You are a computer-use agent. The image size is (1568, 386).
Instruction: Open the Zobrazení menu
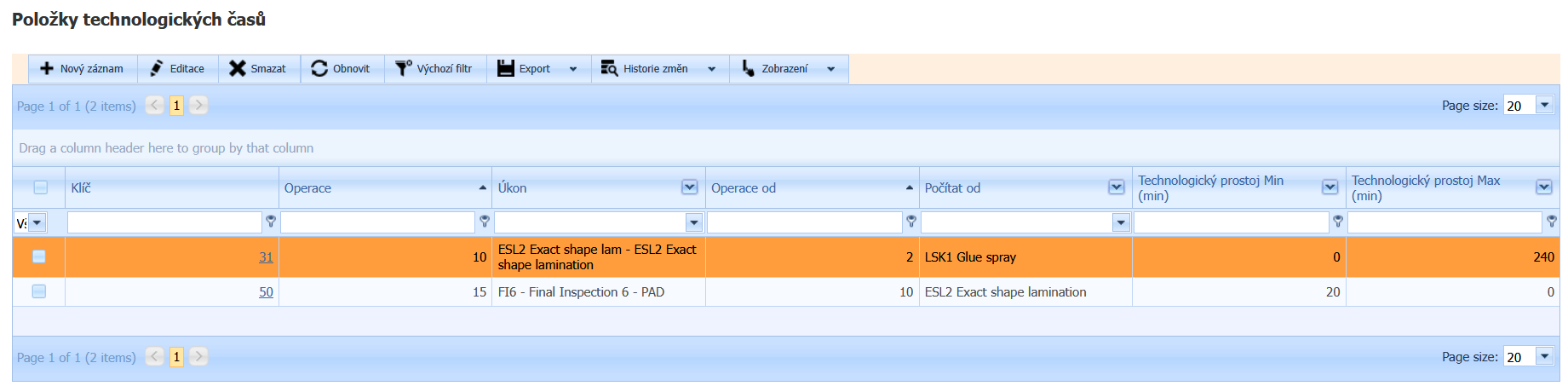(x=785, y=69)
